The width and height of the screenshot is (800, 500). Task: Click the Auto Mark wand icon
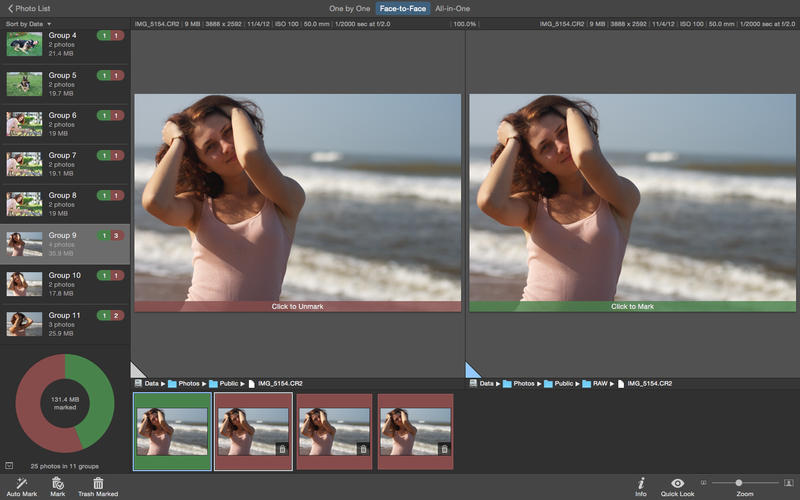pyautogui.click(x=22, y=482)
